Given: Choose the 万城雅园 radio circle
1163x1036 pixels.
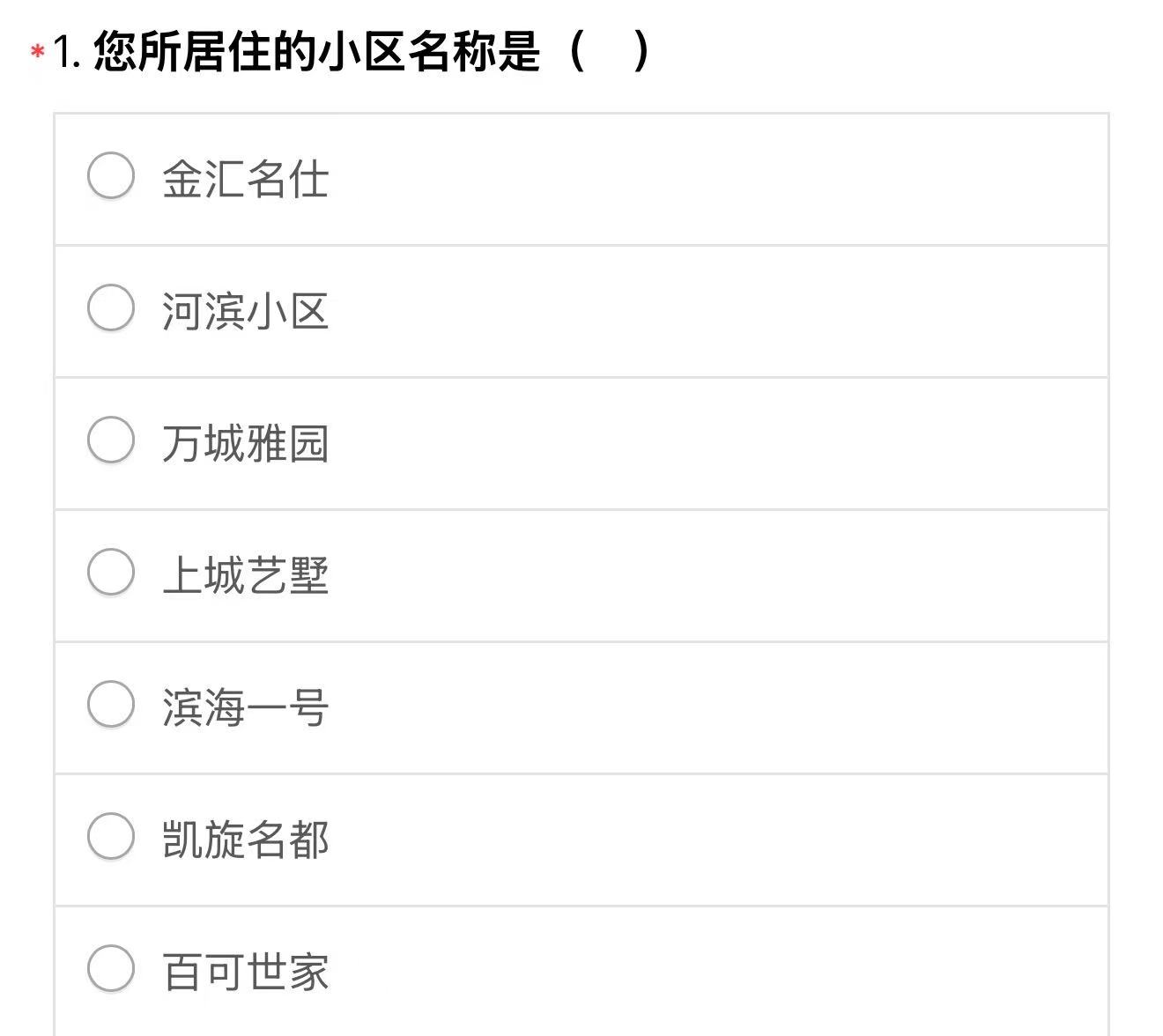Looking at the screenshot, I should tap(111, 440).
